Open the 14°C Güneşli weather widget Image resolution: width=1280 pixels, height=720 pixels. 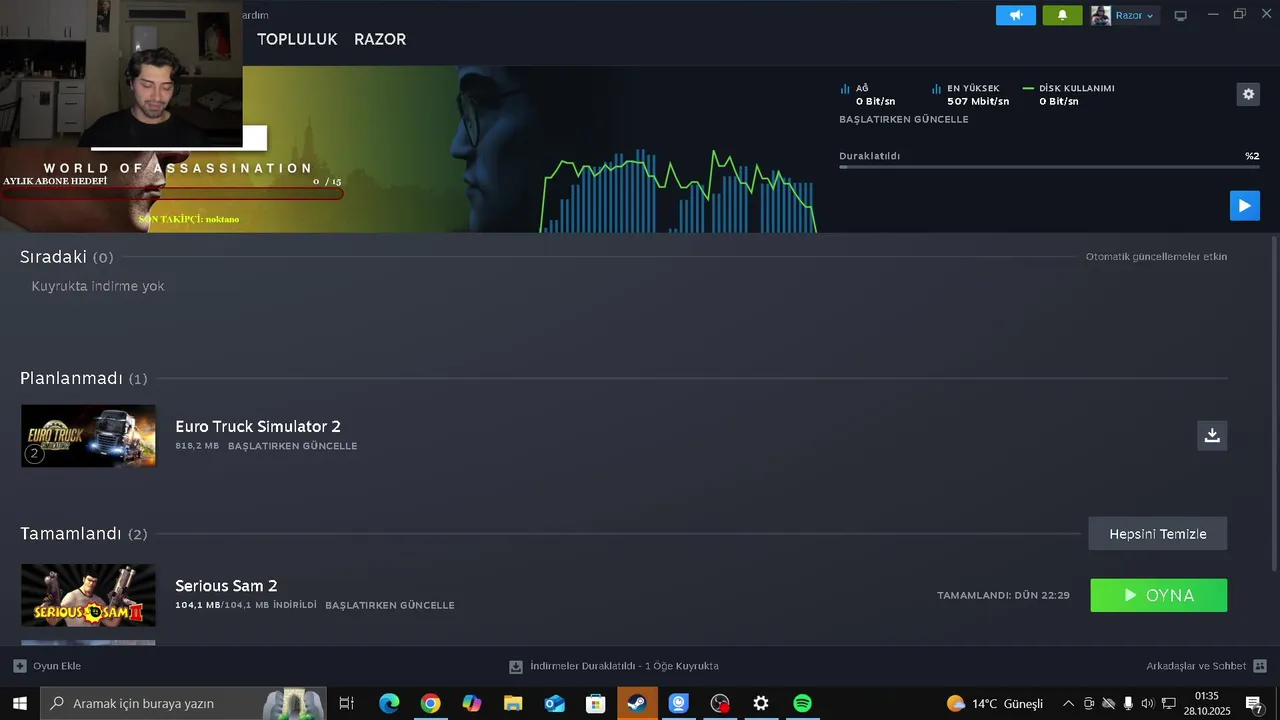point(995,703)
